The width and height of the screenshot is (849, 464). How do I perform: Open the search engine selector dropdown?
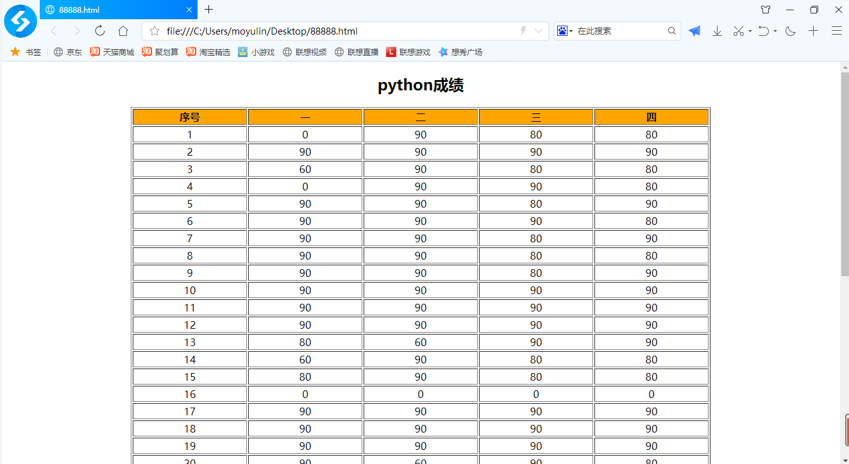click(565, 31)
